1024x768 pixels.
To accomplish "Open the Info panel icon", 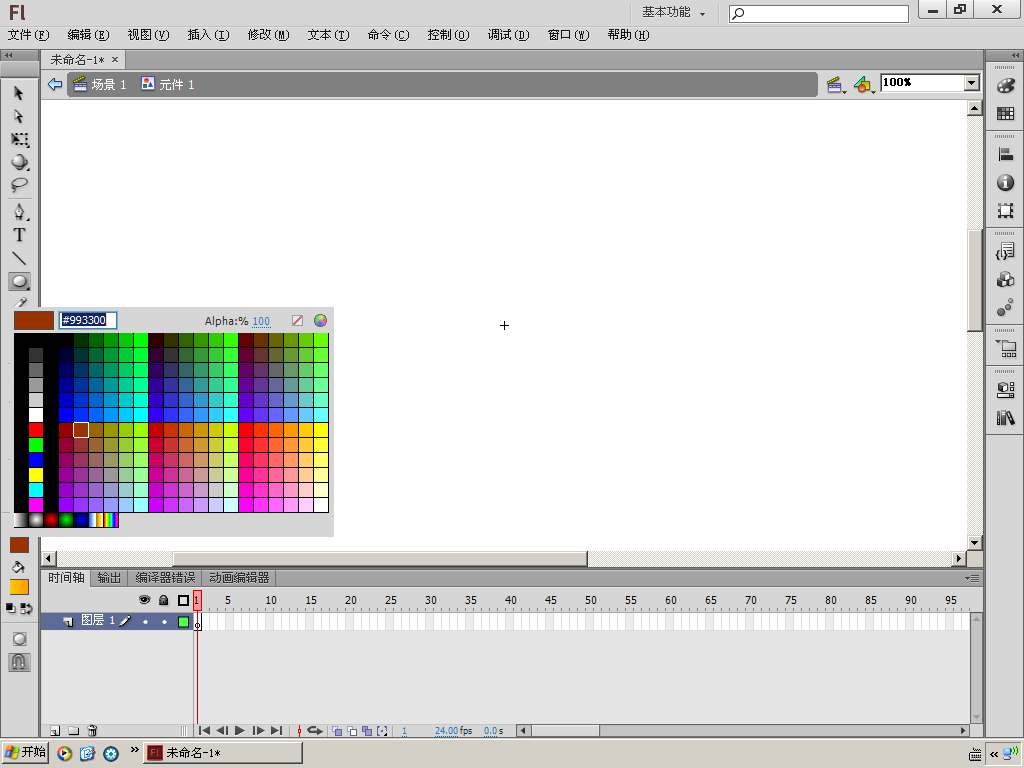I will 1006,183.
